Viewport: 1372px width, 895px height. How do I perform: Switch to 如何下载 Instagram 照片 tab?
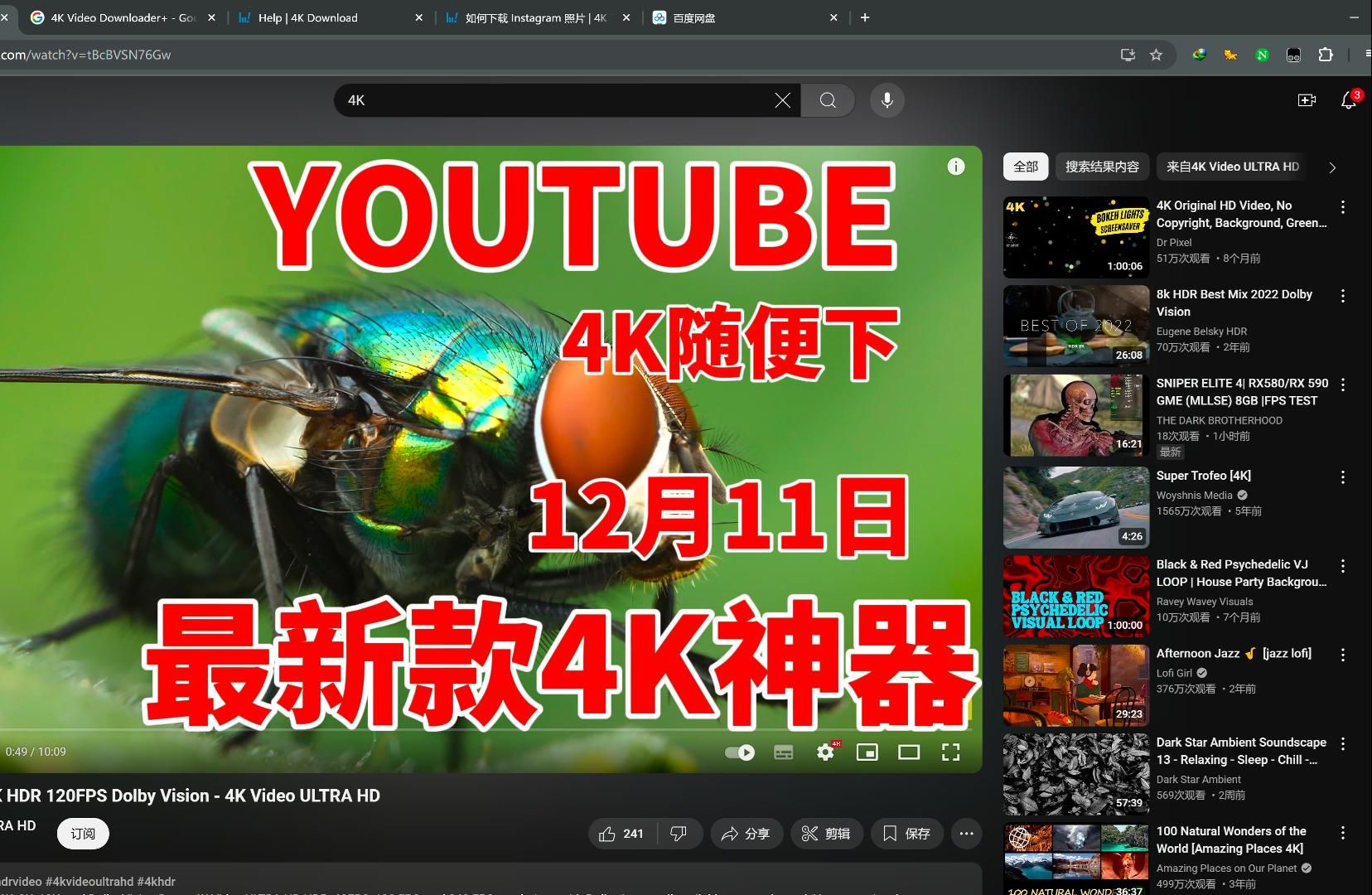click(535, 17)
